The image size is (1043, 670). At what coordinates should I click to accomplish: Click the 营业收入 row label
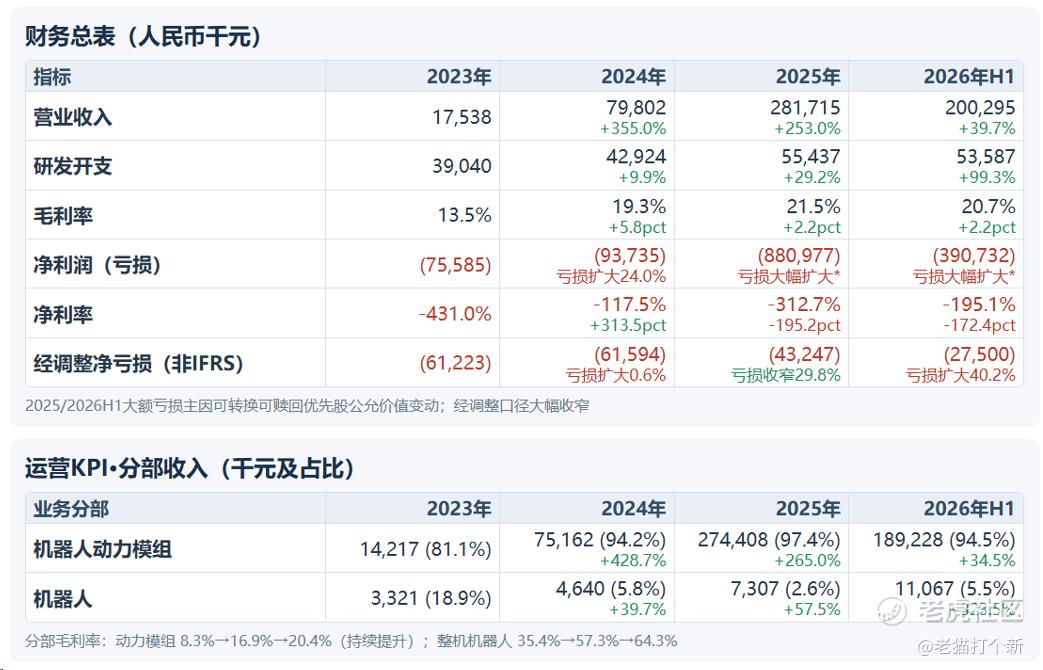pyautogui.click(x=73, y=117)
